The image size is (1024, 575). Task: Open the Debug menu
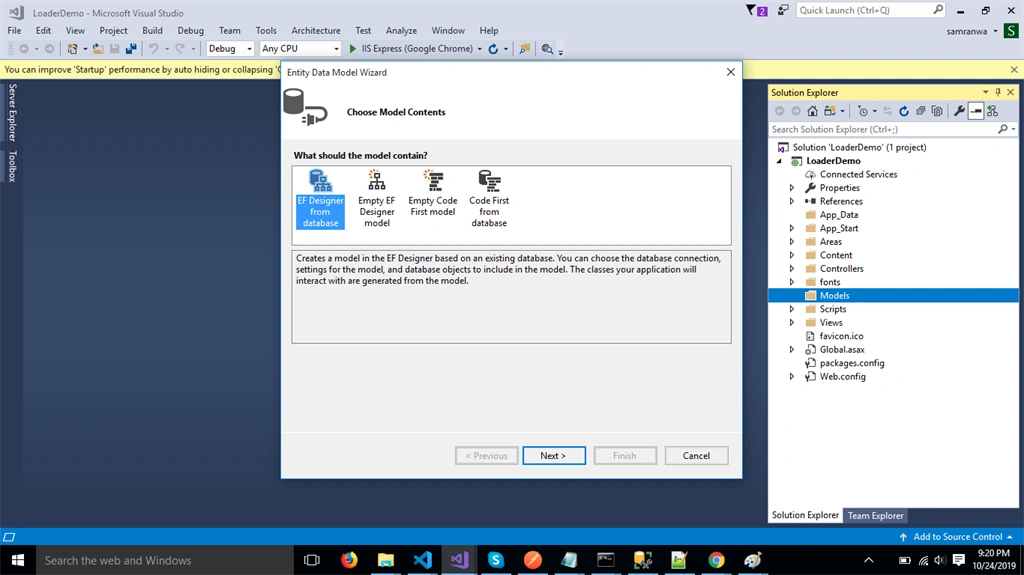tap(191, 31)
